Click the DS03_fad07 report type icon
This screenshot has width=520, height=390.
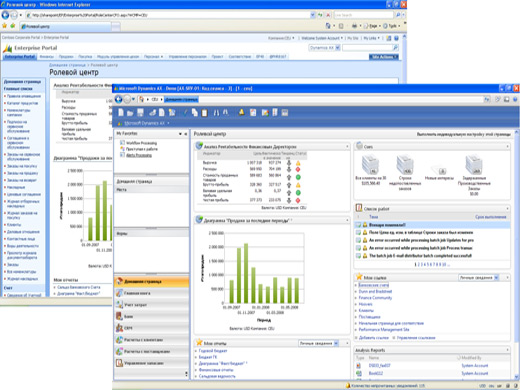pyautogui.click(x=359, y=366)
